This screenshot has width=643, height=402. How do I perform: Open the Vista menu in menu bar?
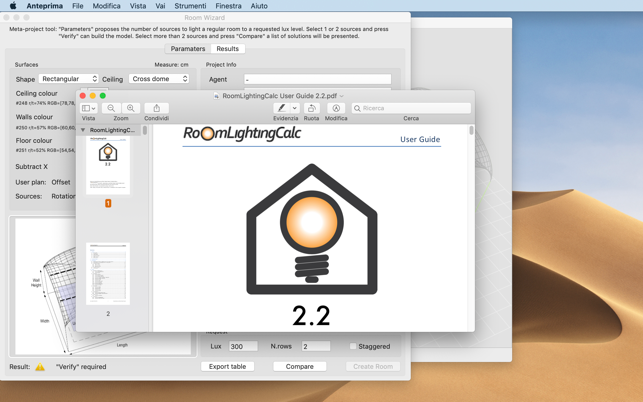138,6
